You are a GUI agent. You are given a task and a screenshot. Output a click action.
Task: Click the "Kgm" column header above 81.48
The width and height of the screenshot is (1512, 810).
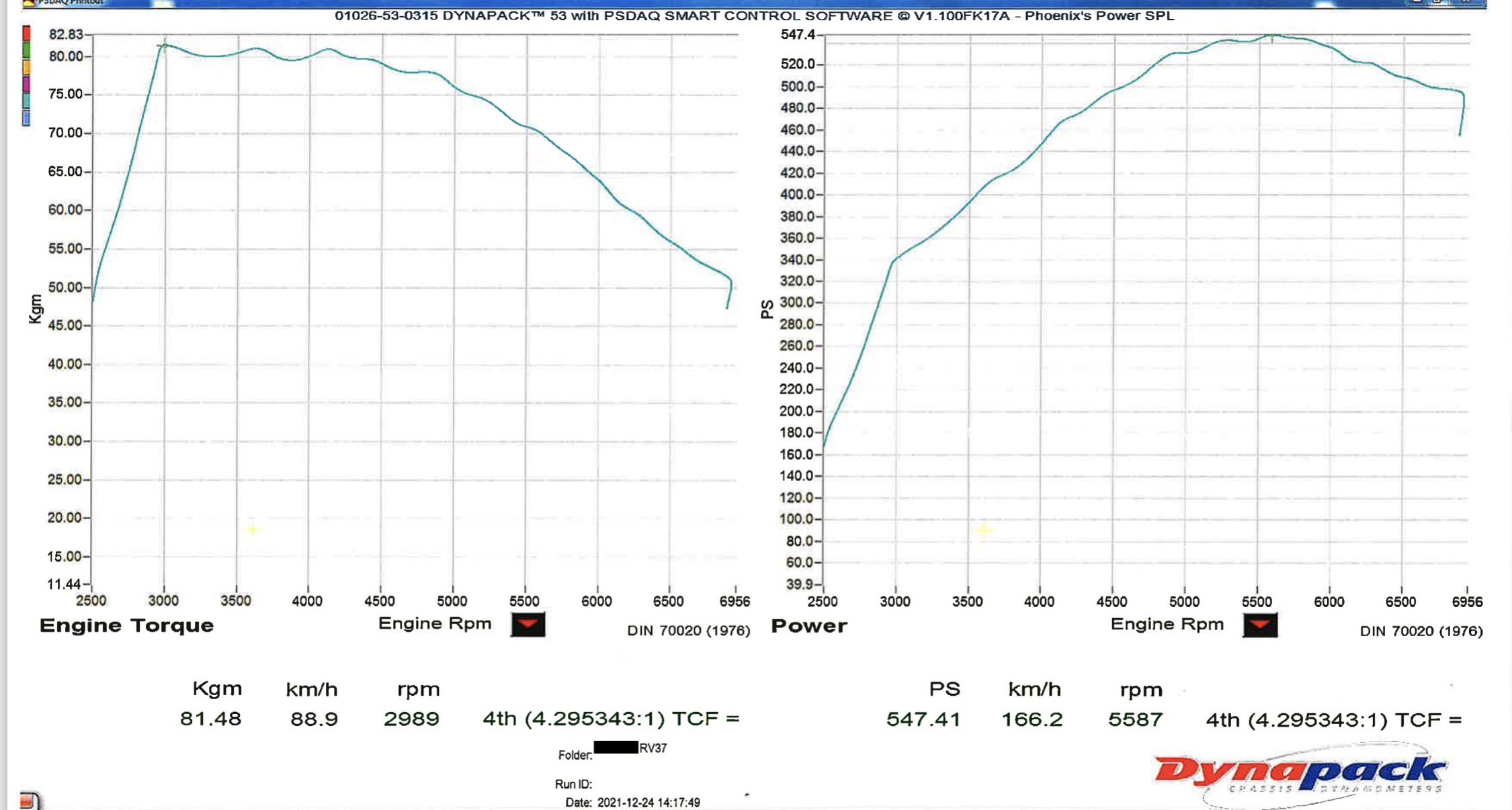[217, 689]
